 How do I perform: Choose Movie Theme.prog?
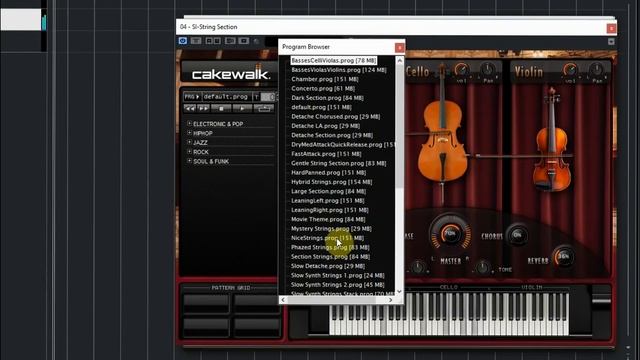328,220
